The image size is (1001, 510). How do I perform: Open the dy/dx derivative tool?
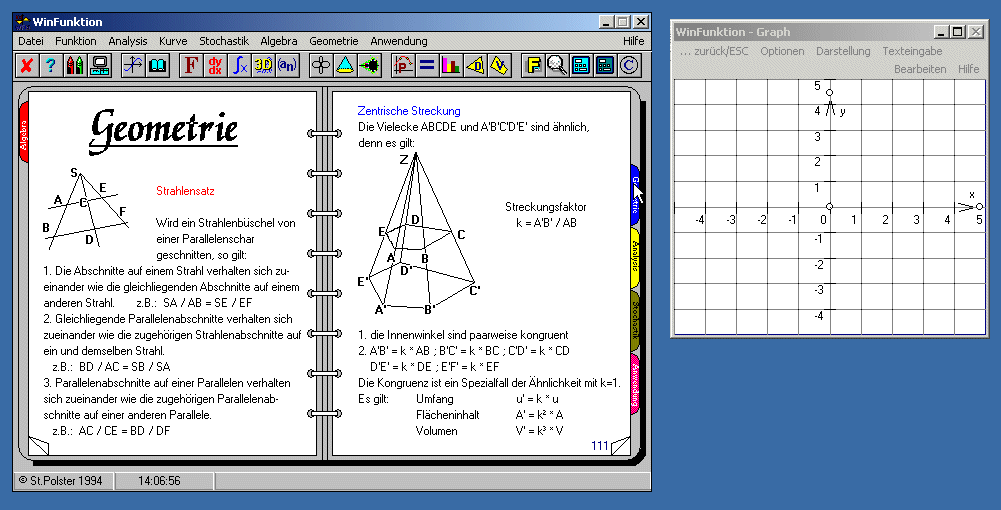tap(214, 65)
